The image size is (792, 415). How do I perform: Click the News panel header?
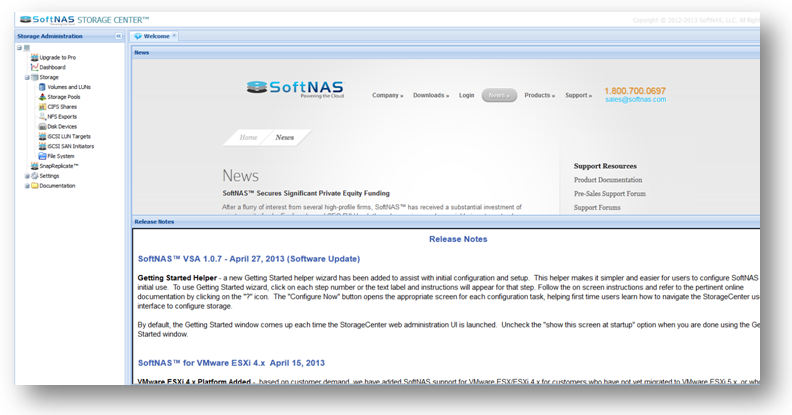coord(446,52)
